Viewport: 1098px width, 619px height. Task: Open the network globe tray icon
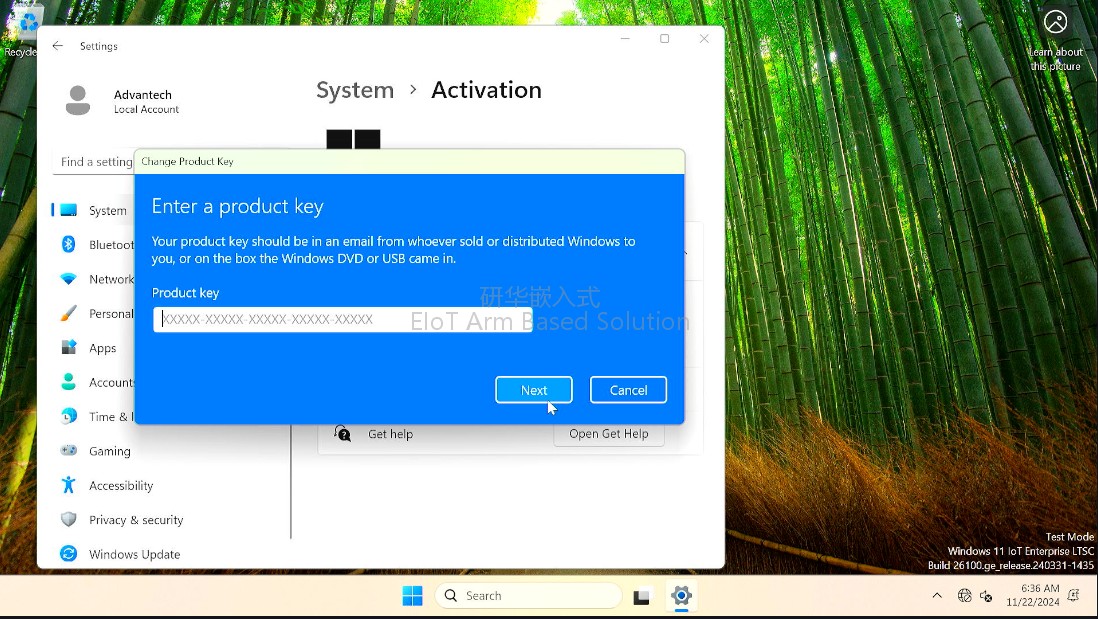tap(964, 596)
